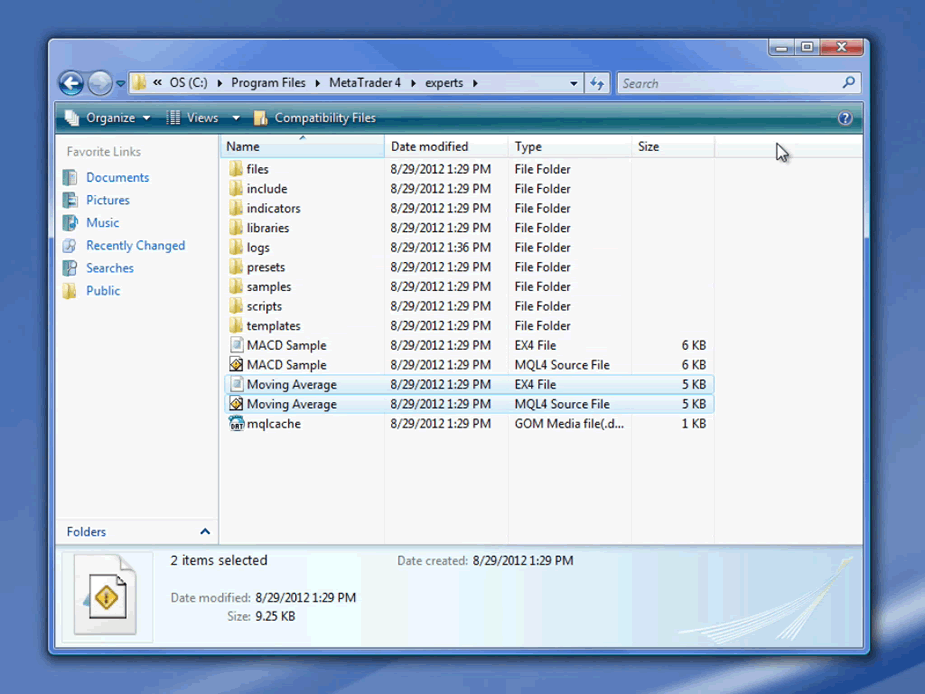Sort by Date modified column header
This screenshot has width=925, height=694.
coord(446,146)
